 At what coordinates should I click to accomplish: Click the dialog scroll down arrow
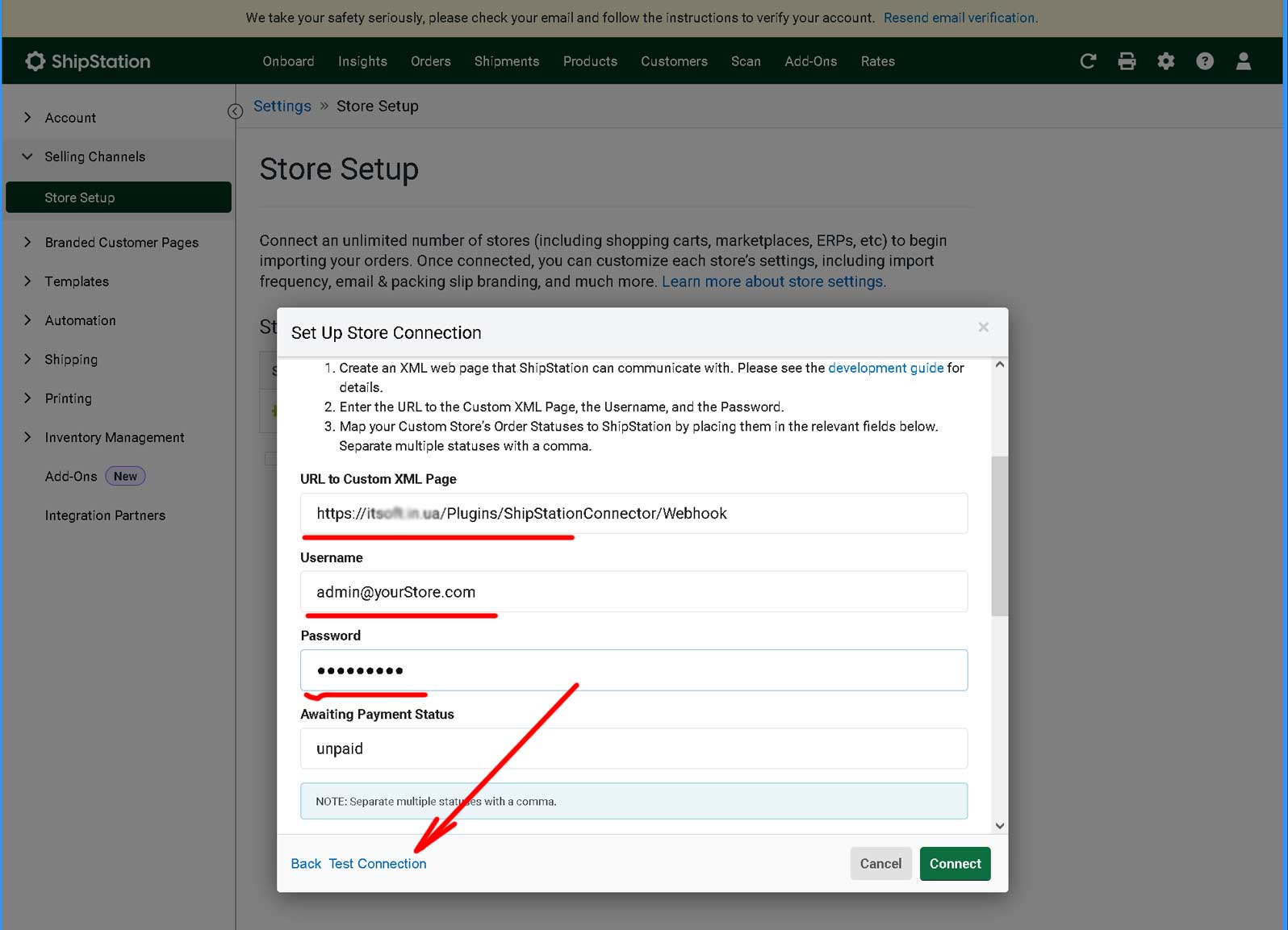pyautogui.click(x=1000, y=826)
